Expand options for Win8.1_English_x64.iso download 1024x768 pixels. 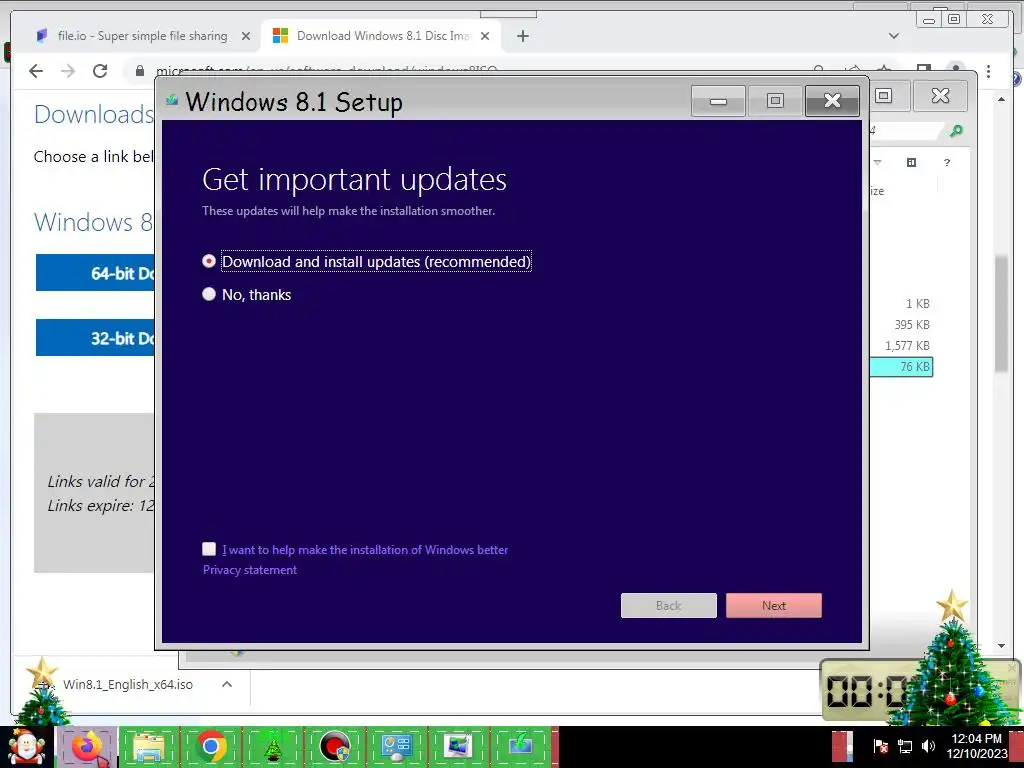227,684
